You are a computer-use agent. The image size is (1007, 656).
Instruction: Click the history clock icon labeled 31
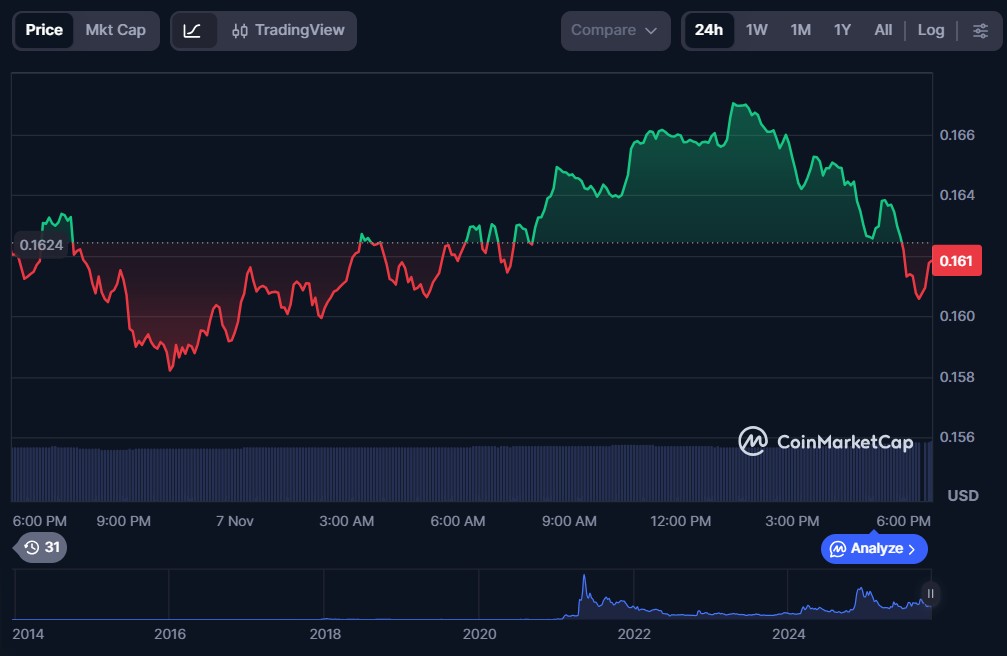(x=42, y=547)
